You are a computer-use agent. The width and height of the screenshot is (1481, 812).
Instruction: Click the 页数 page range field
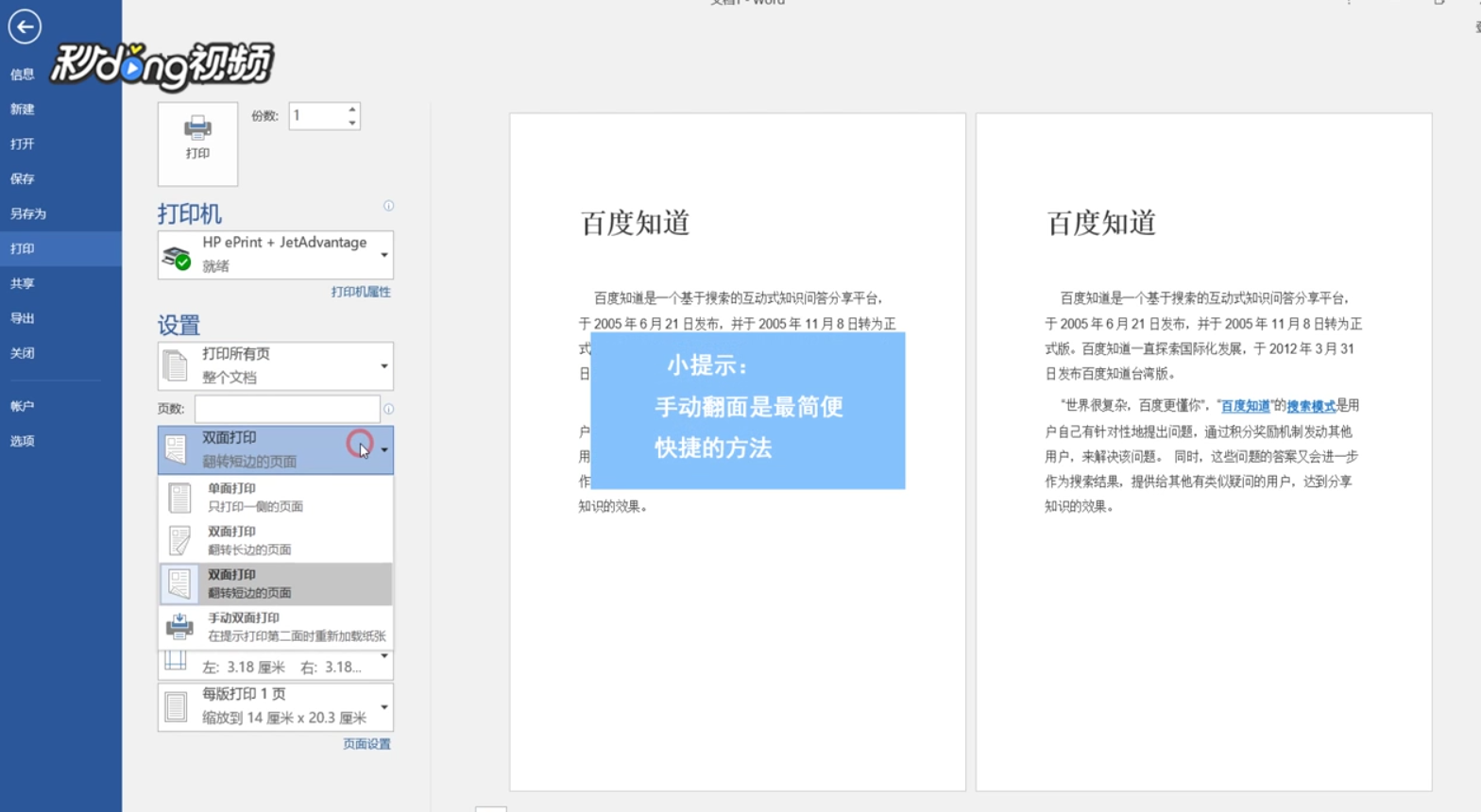pyautogui.click(x=287, y=409)
